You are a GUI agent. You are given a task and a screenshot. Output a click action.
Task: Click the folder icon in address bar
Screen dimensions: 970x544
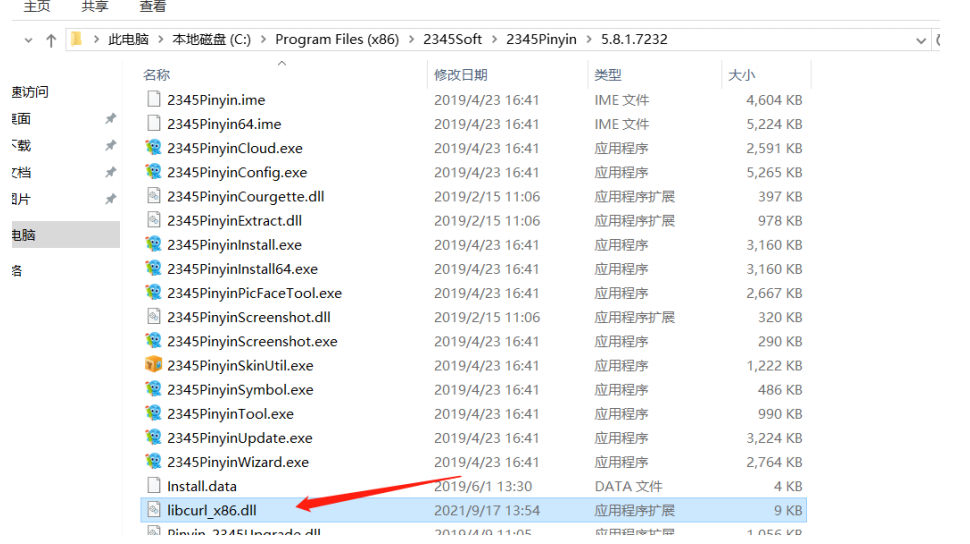77,39
